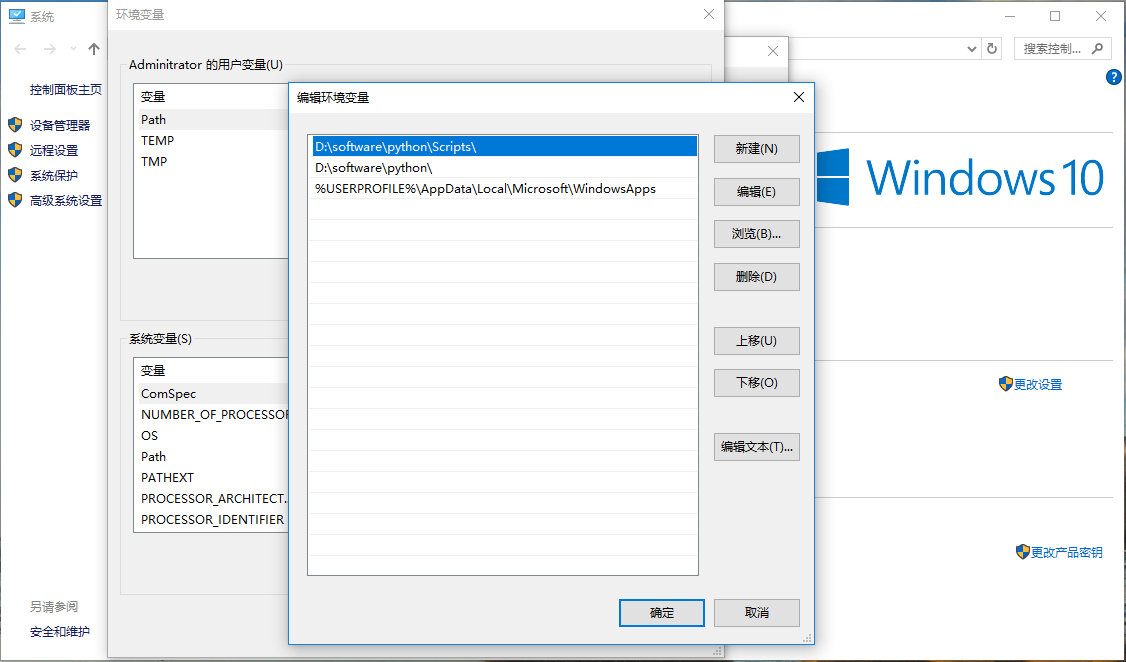Click the 编辑文本(T)... button
This screenshot has width=1126, height=662.
(756, 447)
